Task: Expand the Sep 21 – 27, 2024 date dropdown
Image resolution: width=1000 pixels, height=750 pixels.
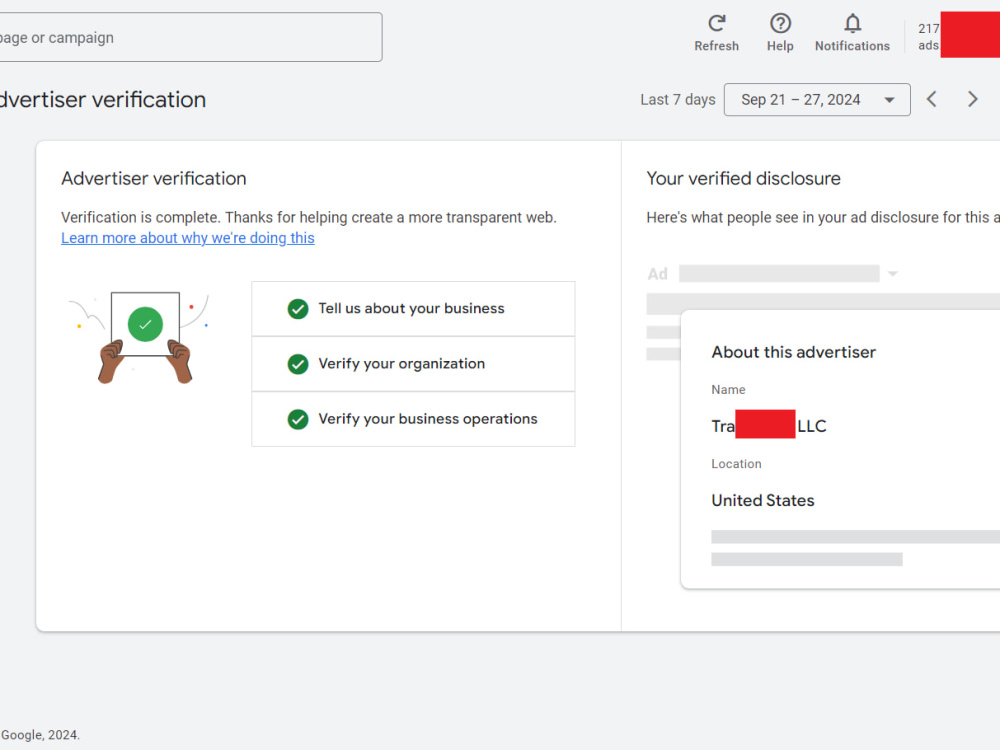Action: [817, 99]
